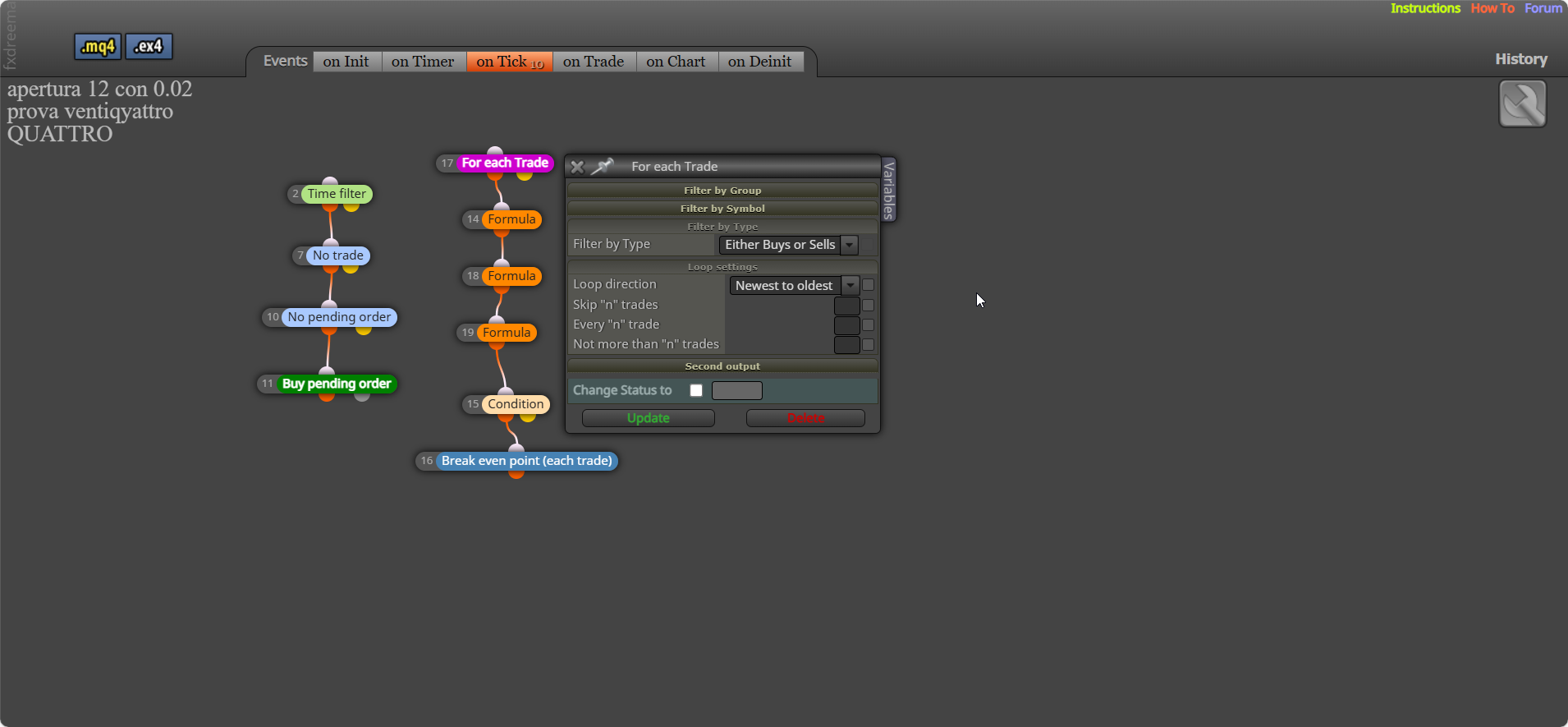Open the History panel
The height and width of the screenshot is (727, 1568).
click(1521, 59)
